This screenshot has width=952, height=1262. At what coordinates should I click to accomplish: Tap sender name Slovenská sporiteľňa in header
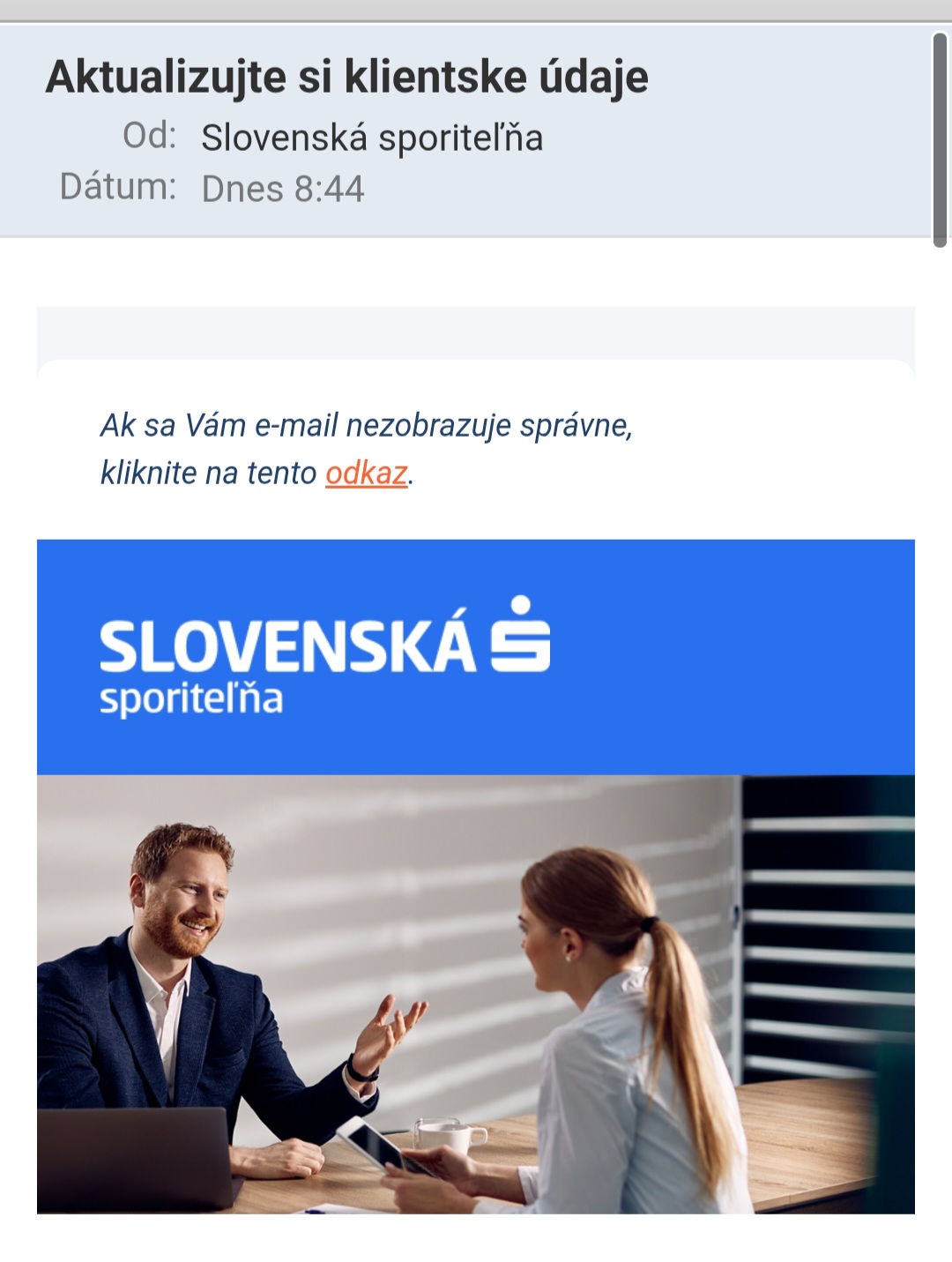pos(372,138)
